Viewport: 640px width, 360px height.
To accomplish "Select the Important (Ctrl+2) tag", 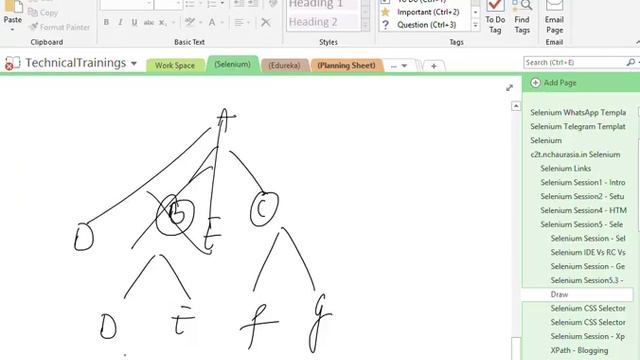I will [428, 12].
